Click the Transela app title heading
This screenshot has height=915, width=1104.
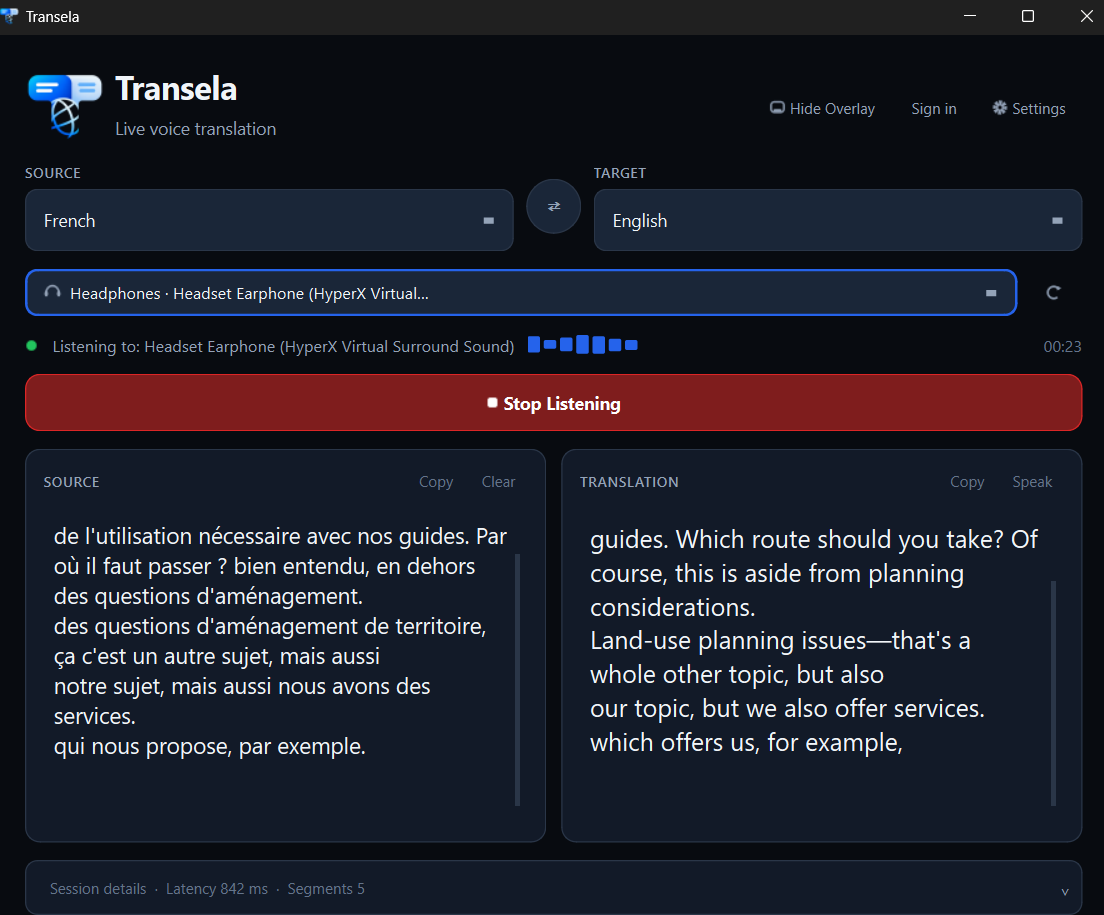176,89
